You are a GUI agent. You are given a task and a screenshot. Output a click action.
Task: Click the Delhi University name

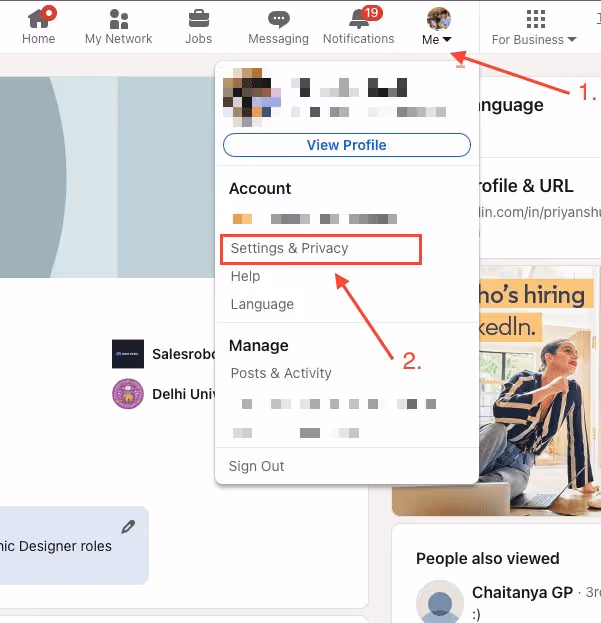click(x=184, y=394)
